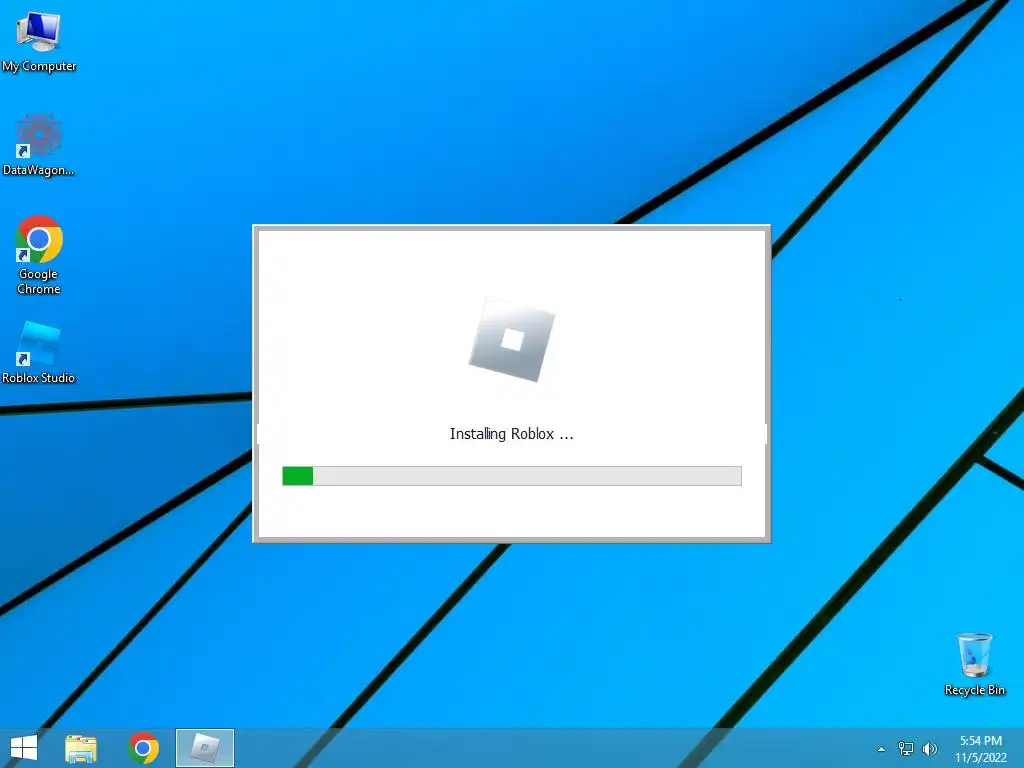This screenshot has height=768, width=1024.
Task: Open the volume speaker tray icon
Action: [x=929, y=748]
